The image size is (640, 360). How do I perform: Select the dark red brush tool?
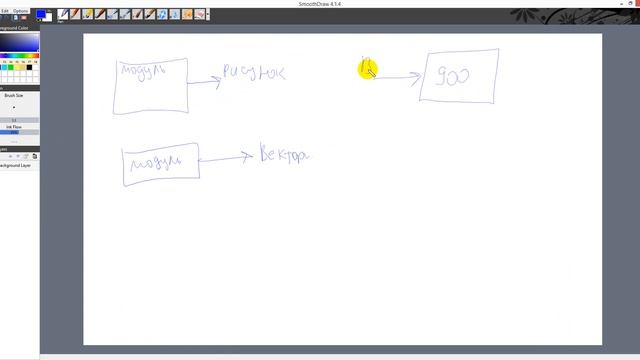point(100,15)
